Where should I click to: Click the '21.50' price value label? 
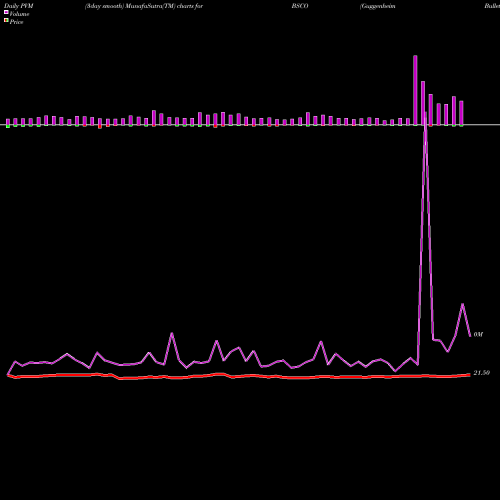482,373
